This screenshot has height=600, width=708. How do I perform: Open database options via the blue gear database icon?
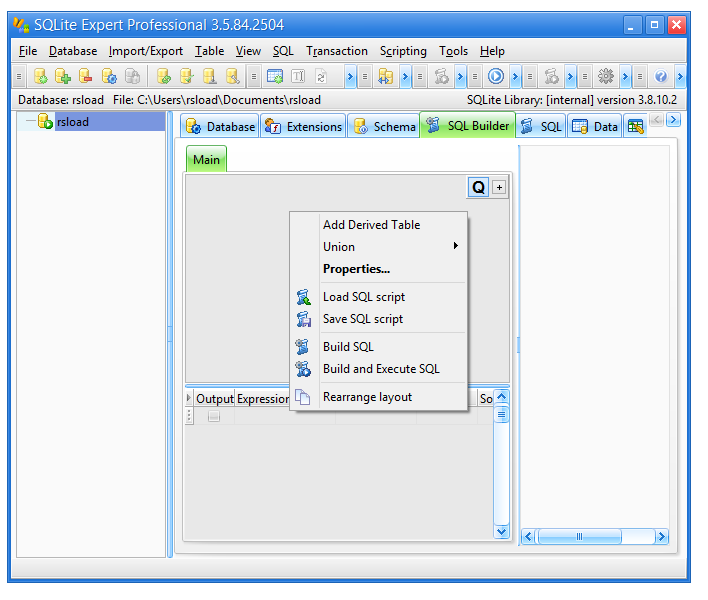tap(109, 76)
